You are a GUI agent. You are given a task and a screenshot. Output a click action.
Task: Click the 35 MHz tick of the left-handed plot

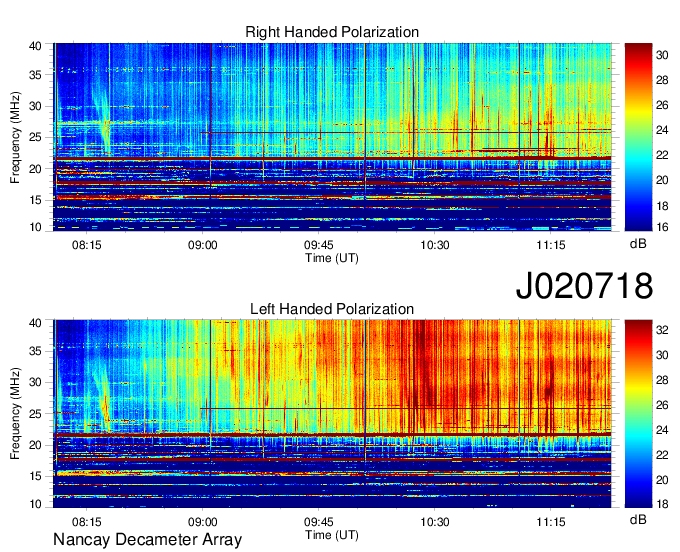[35, 351]
